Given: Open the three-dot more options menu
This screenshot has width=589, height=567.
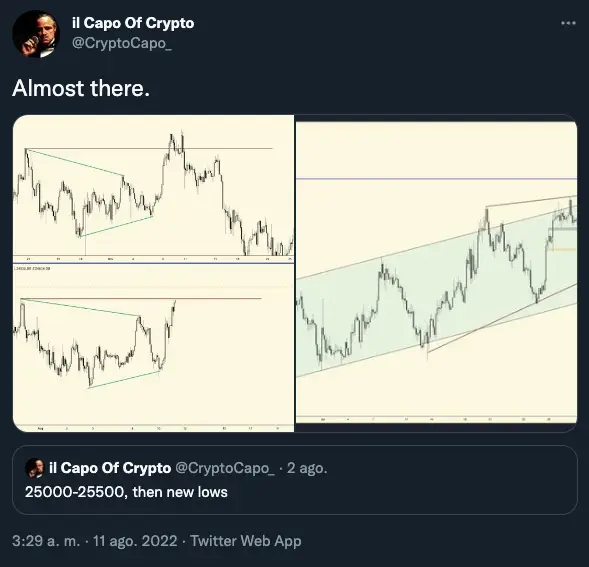Looking at the screenshot, I should 568,23.
